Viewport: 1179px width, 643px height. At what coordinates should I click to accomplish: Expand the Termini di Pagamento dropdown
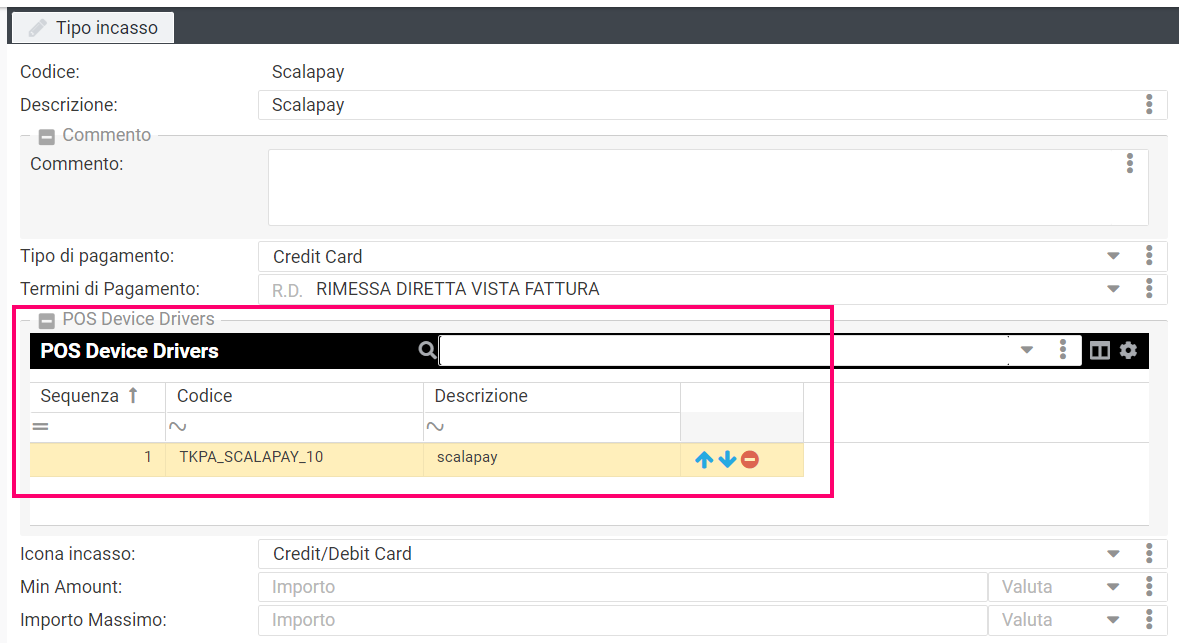[1113, 289]
